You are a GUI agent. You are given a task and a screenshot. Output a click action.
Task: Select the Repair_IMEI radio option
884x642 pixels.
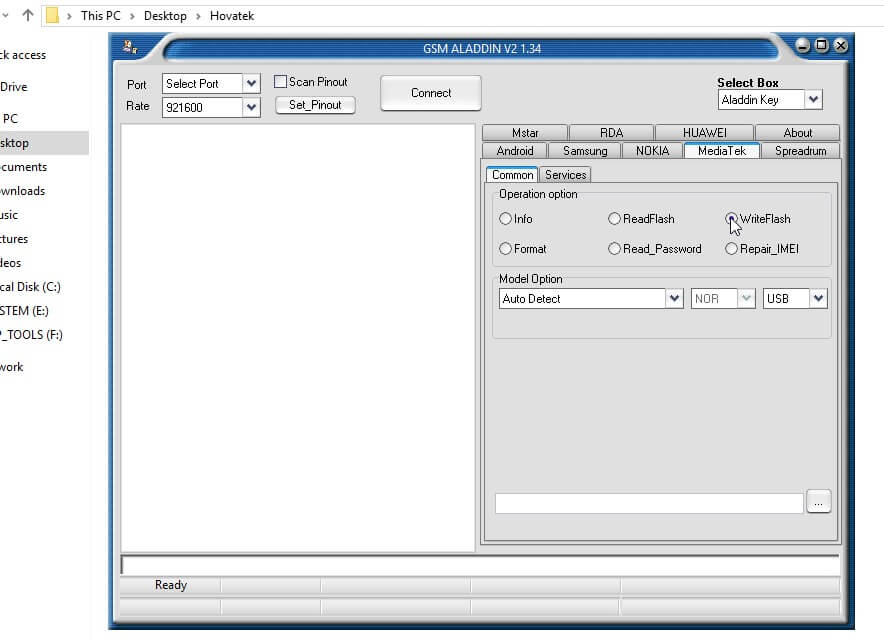[x=731, y=249]
